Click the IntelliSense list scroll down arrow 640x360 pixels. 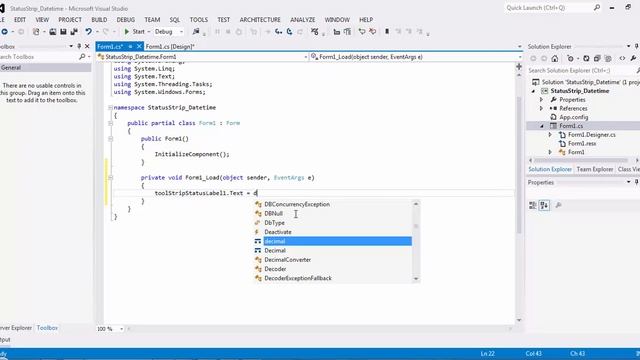(416, 279)
